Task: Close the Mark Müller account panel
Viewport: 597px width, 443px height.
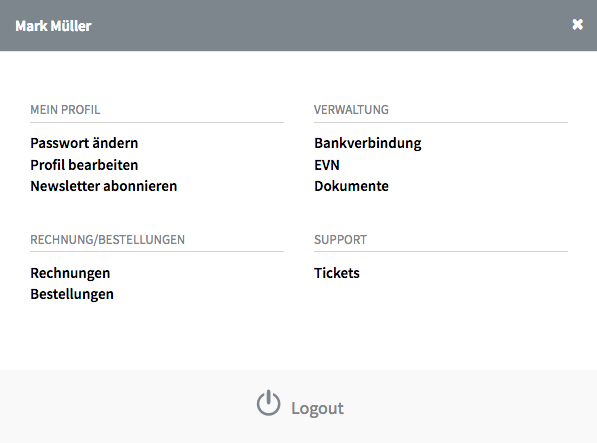Action: (x=577, y=24)
